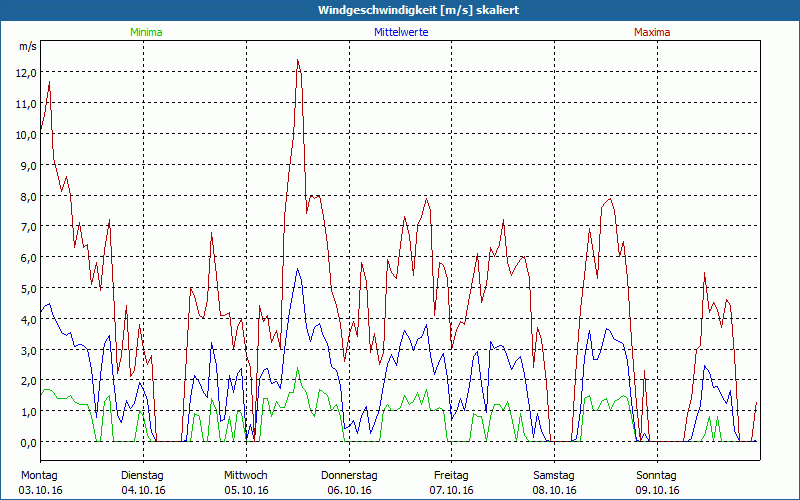The width and height of the screenshot is (800, 500).
Task: Click the 09.10.16 date label
Action: tap(658, 490)
